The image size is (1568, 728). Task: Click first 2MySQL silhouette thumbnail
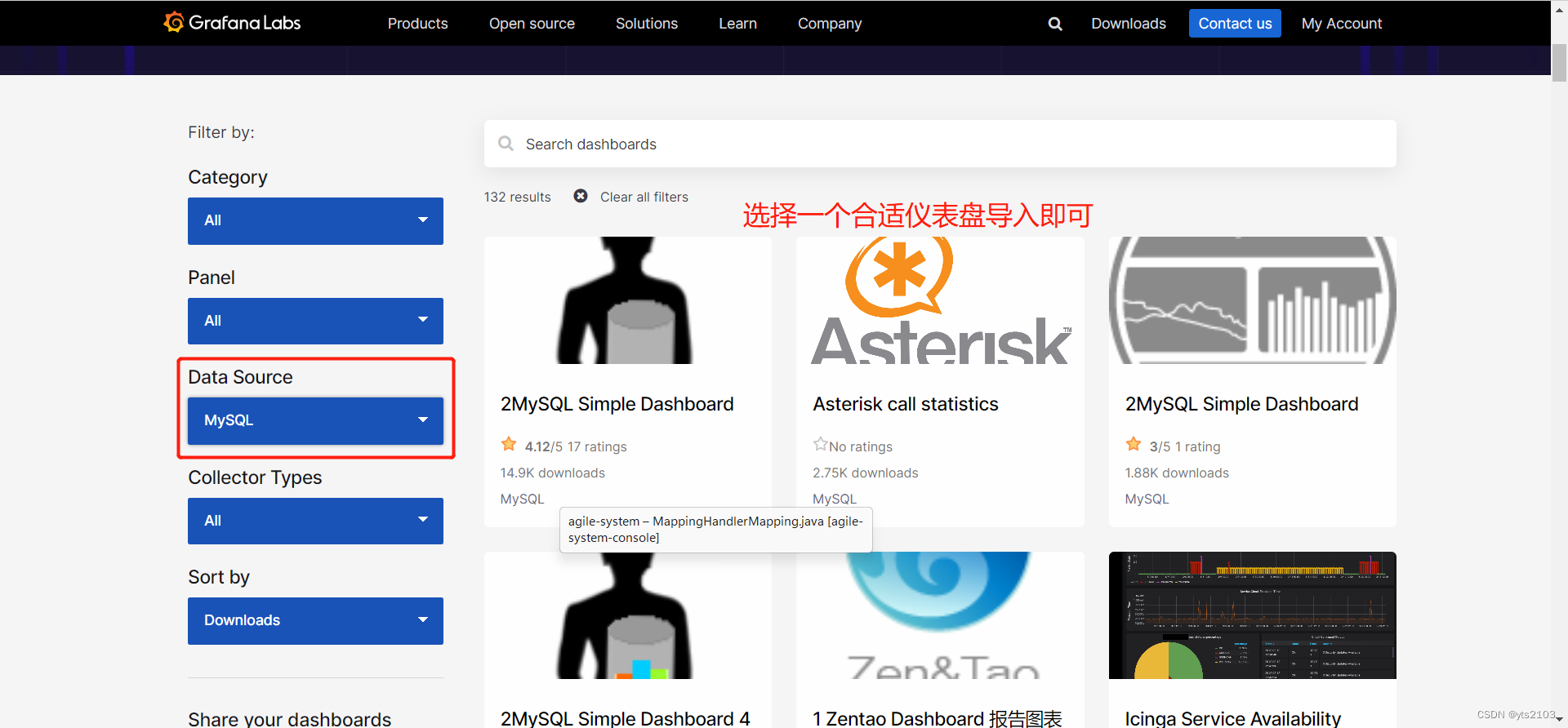(x=627, y=300)
